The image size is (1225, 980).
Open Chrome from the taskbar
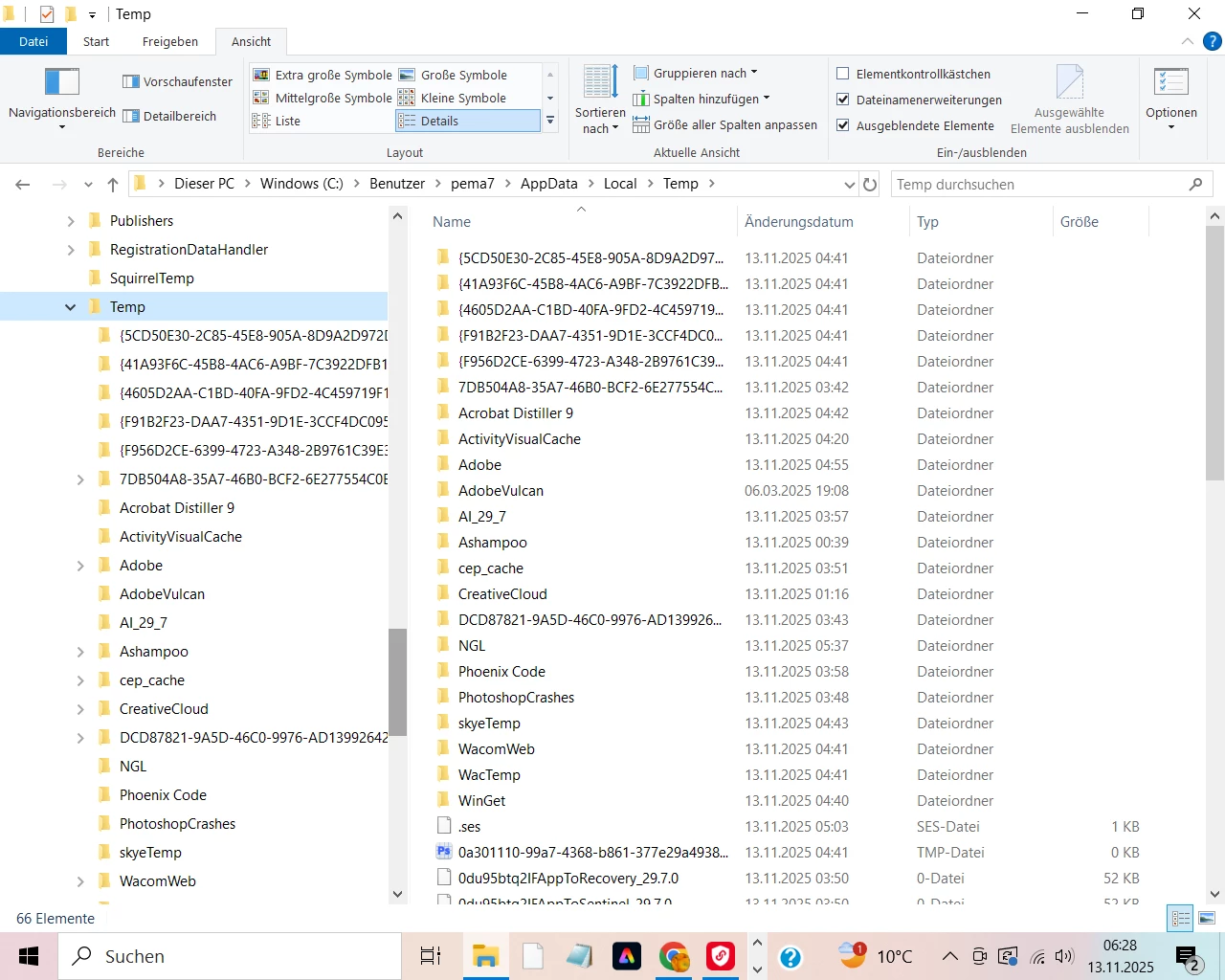coord(674,956)
